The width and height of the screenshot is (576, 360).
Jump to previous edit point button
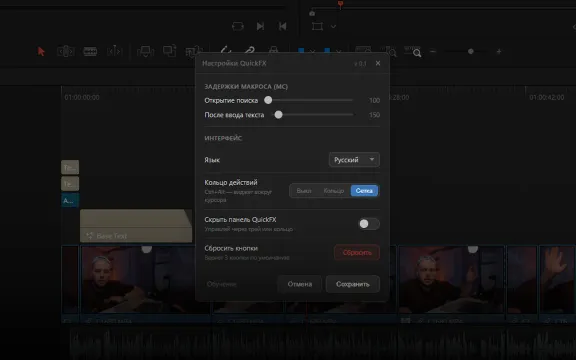point(282,26)
